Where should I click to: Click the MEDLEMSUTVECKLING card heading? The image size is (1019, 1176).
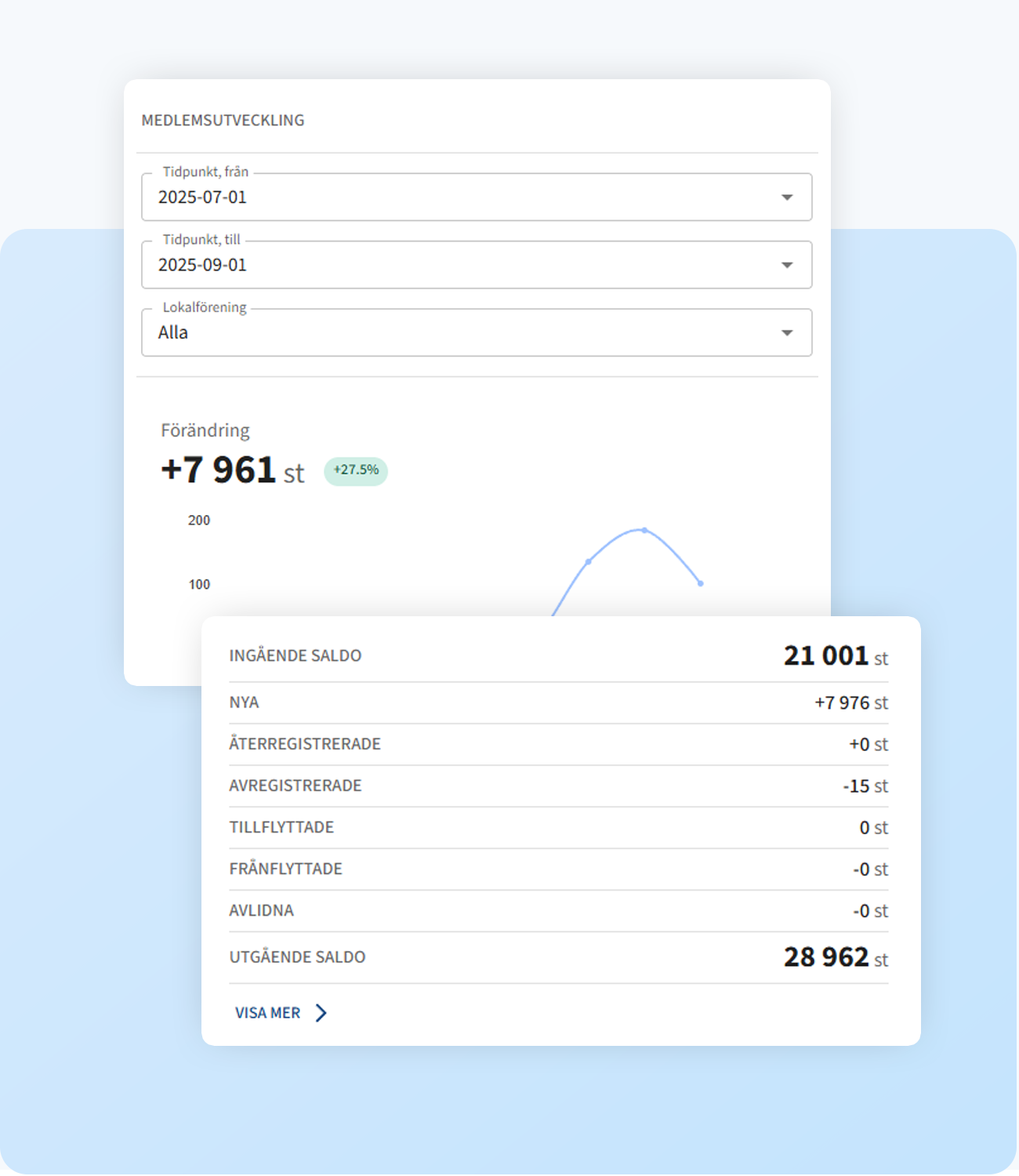223,121
